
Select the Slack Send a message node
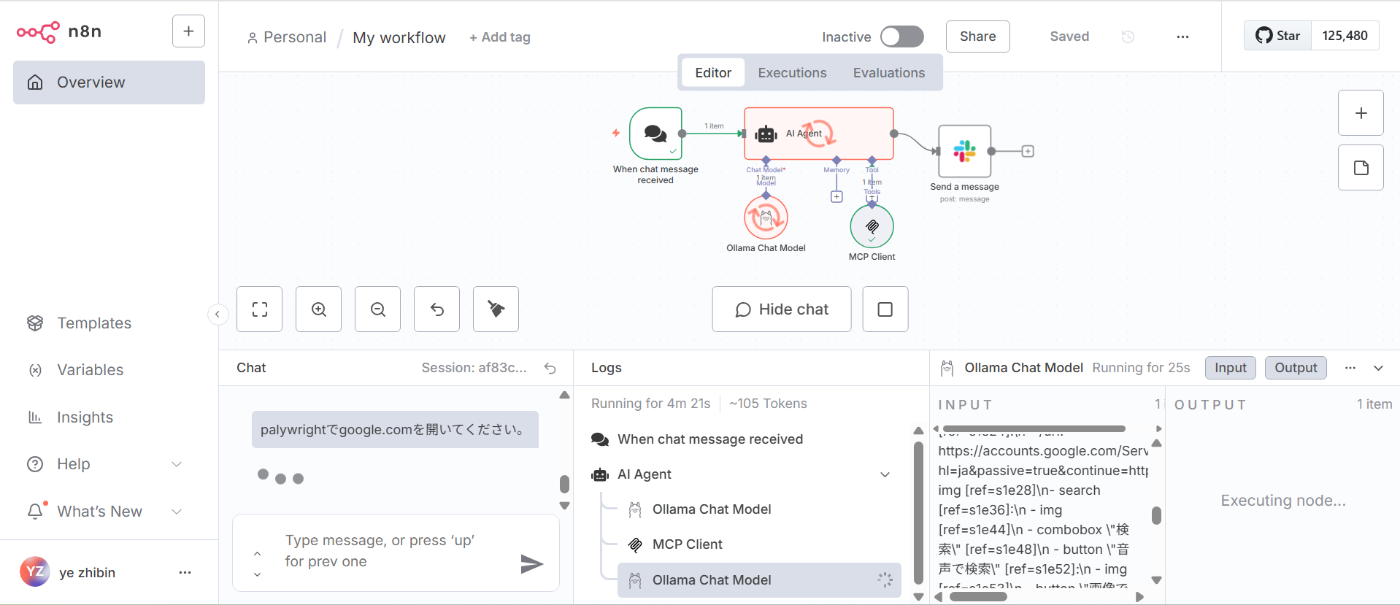tap(964, 151)
